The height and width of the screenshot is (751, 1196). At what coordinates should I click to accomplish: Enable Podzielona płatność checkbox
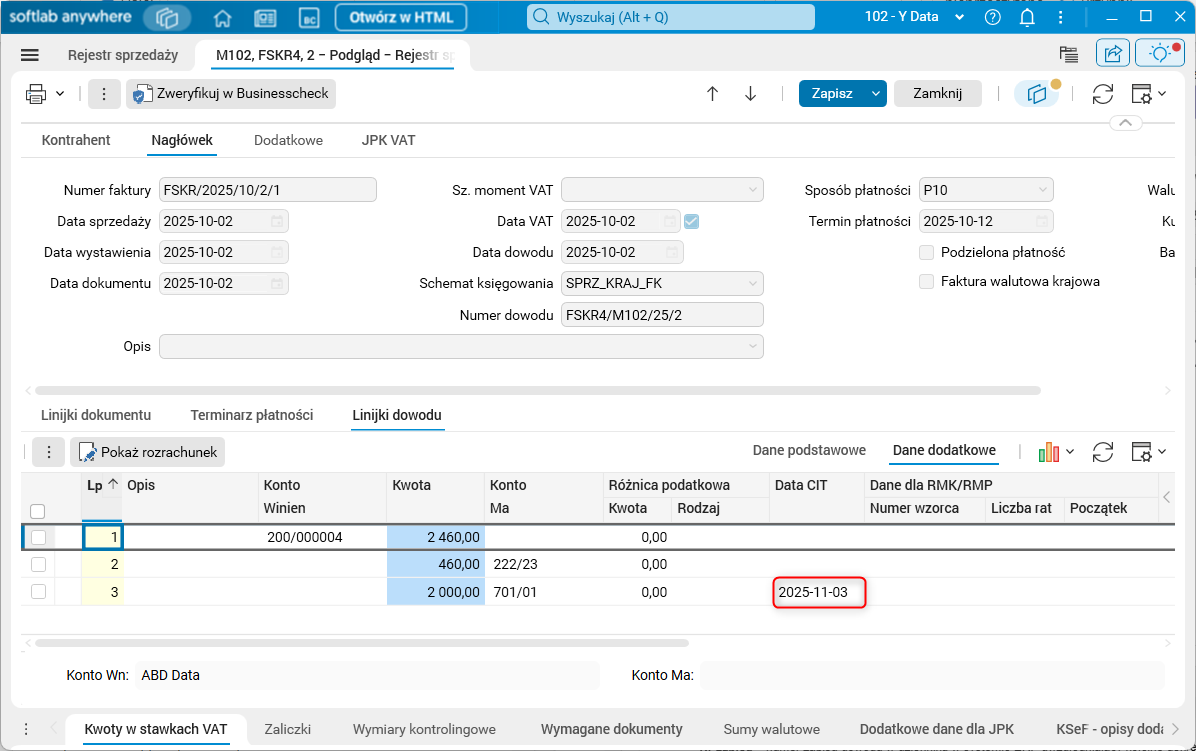coord(927,252)
